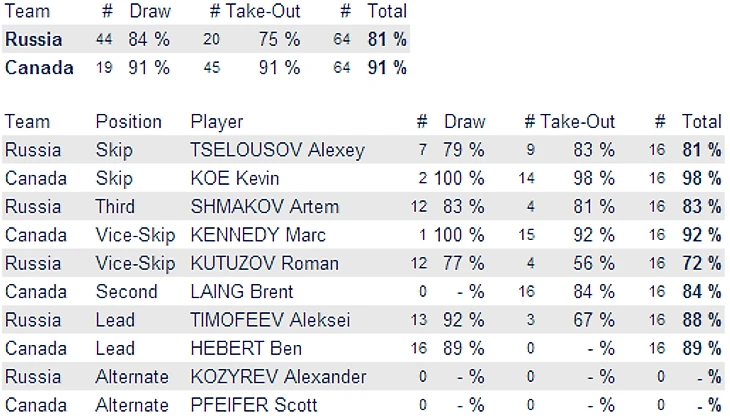Click player name HEBERT Ben
Image resolution: width=730 pixels, height=418 pixels.
[246, 349]
